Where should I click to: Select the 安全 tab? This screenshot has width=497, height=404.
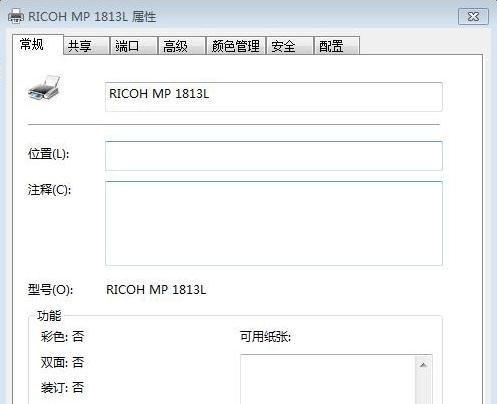(x=290, y=46)
